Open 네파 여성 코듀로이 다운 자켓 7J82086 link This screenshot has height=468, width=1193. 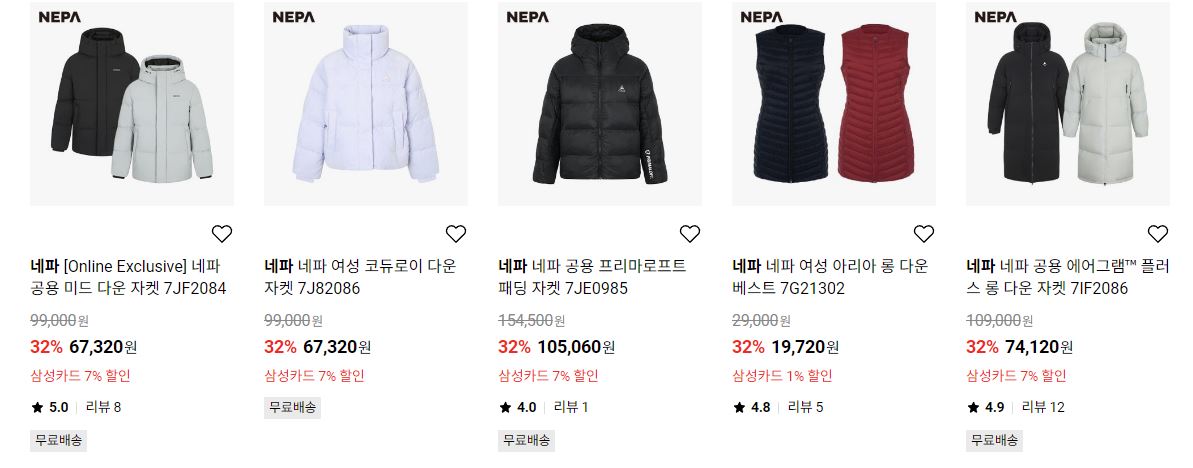click(x=361, y=277)
